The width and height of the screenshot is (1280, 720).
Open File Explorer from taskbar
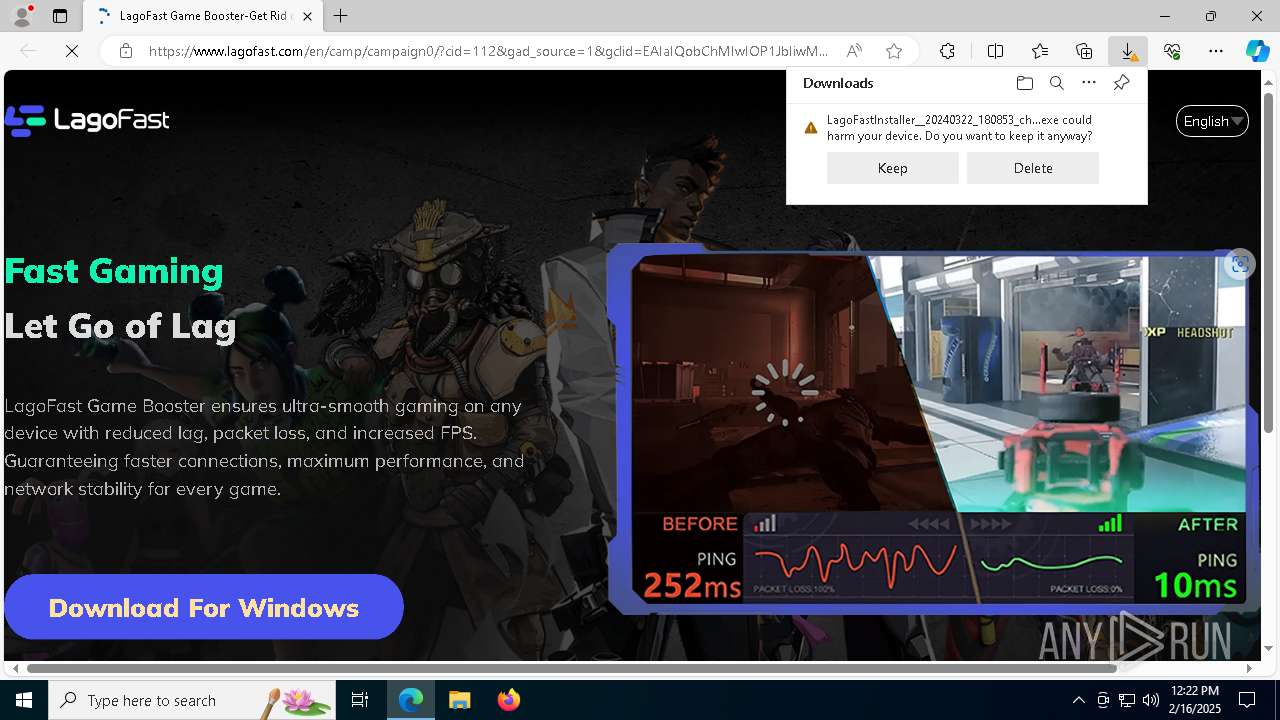click(x=459, y=700)
